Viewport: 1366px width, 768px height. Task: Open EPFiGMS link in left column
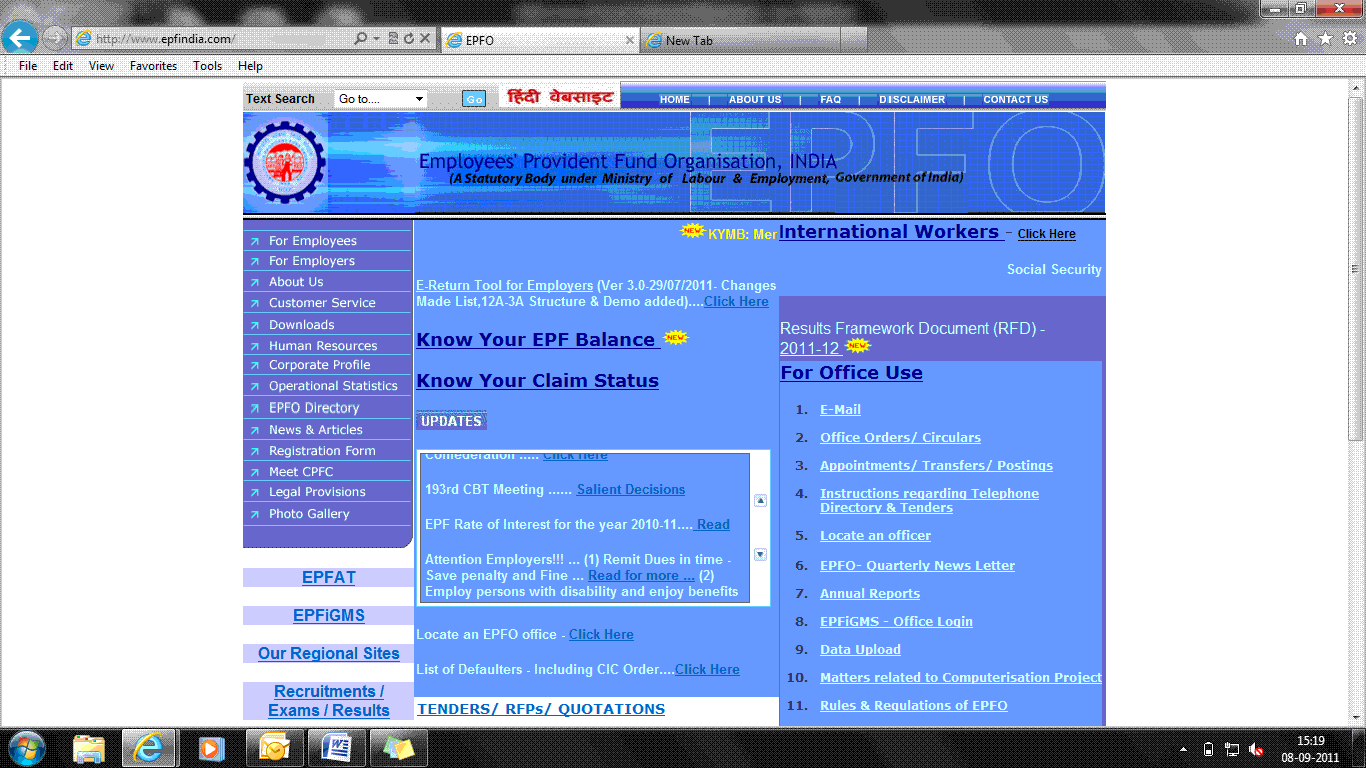(x=329, y=616)
